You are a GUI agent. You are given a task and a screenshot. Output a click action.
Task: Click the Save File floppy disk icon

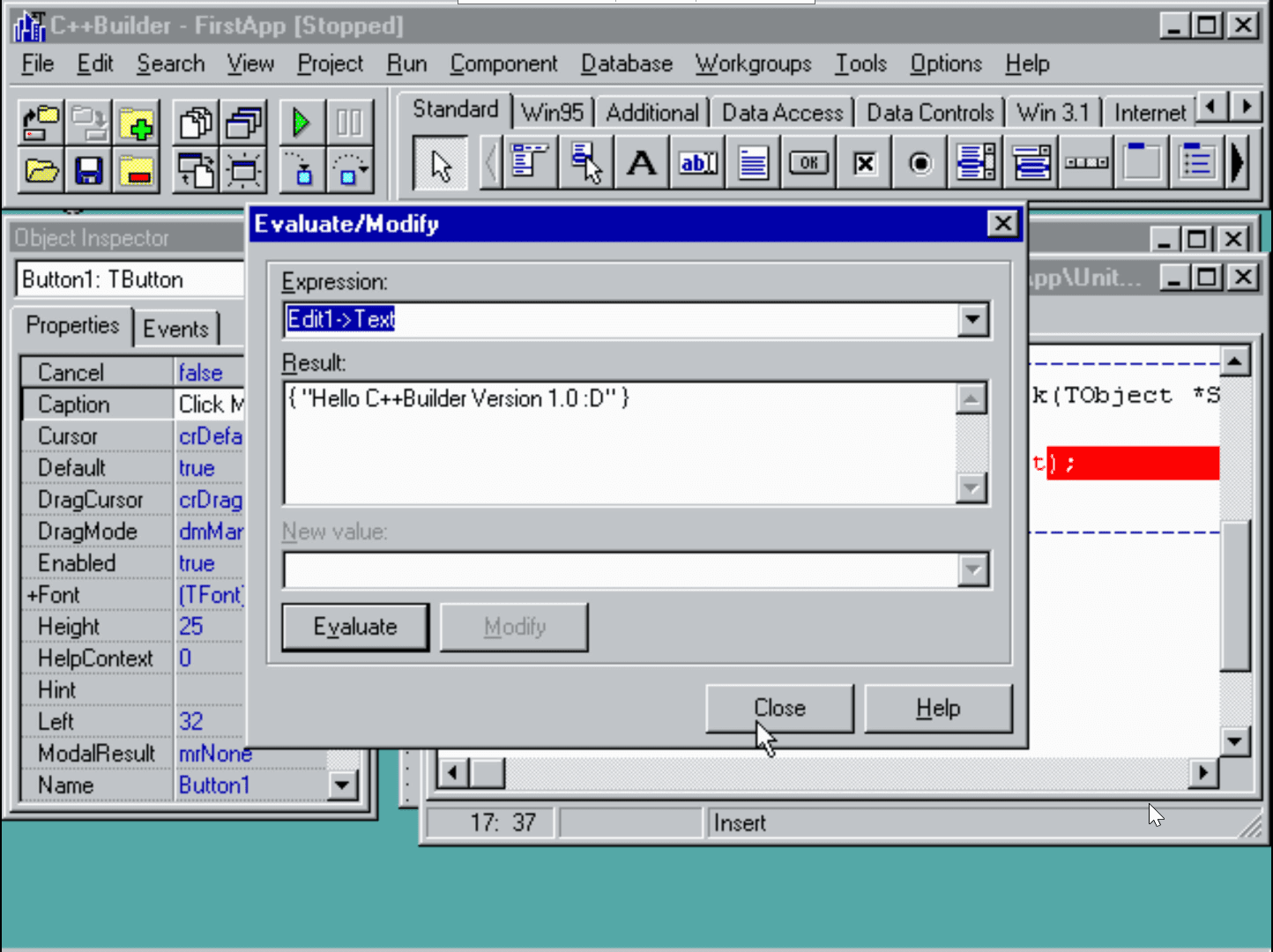tap(88, 169)
